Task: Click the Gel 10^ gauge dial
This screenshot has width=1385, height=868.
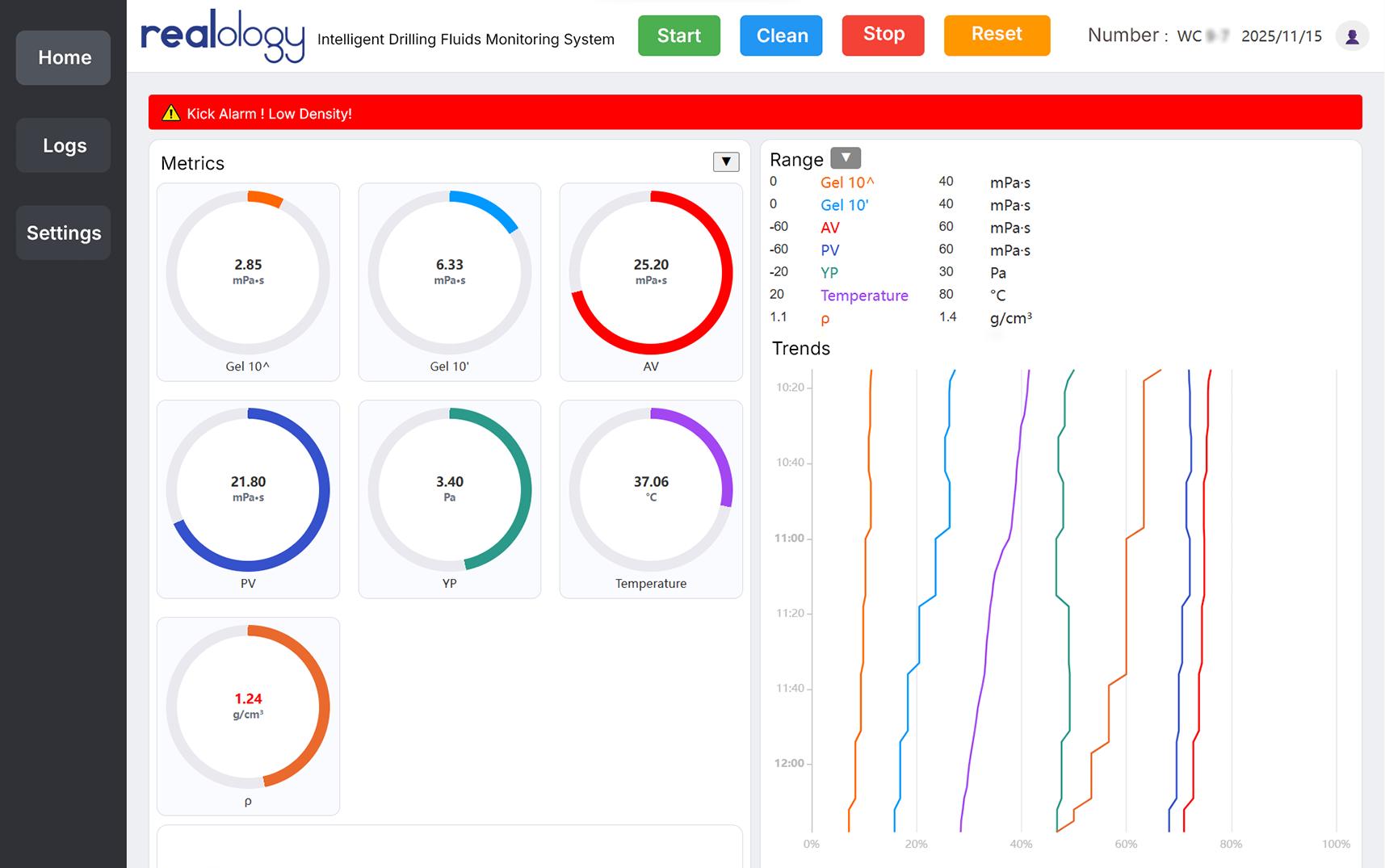Action: pos(248,273)
